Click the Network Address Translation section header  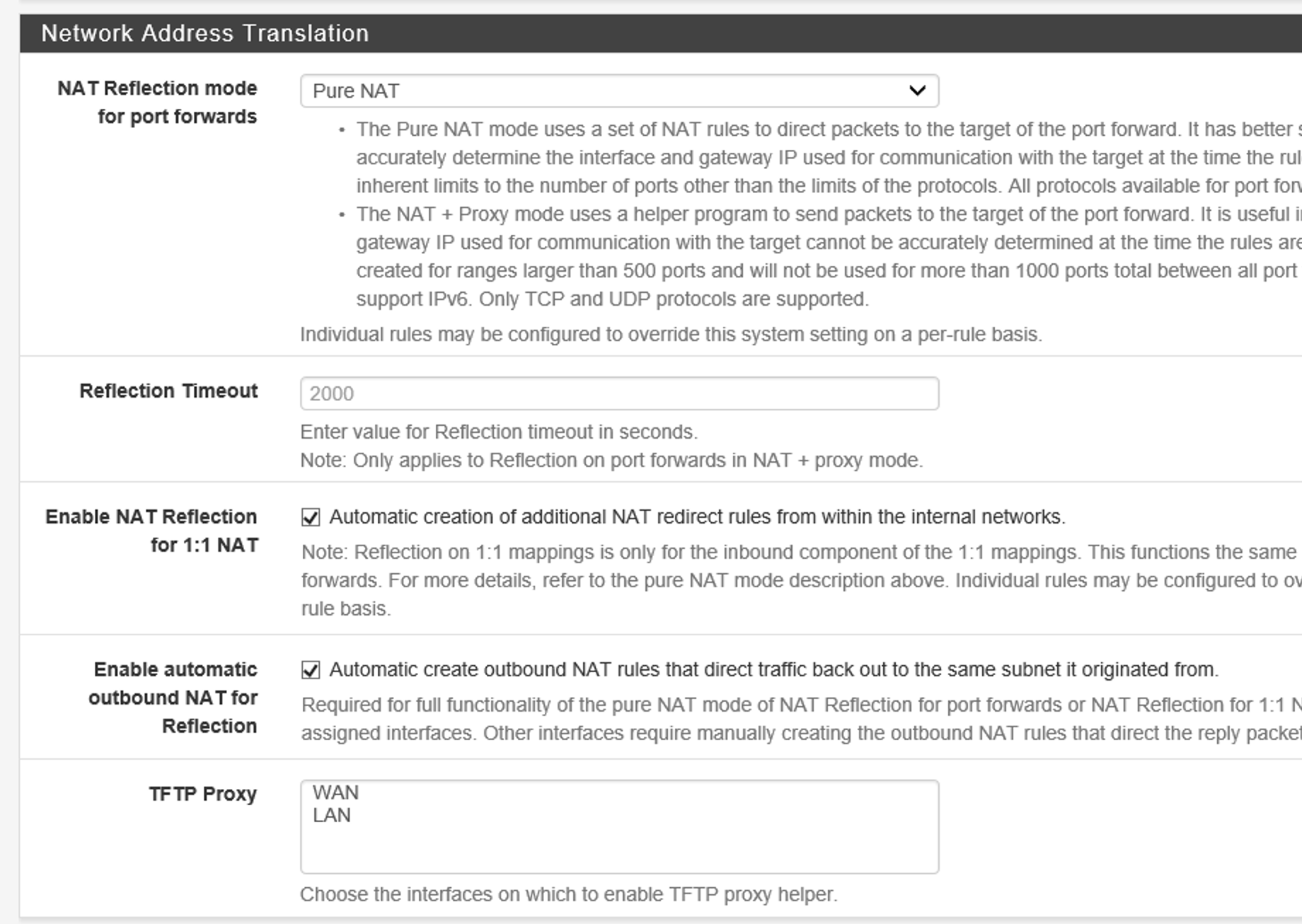click(x=204, y=33)
